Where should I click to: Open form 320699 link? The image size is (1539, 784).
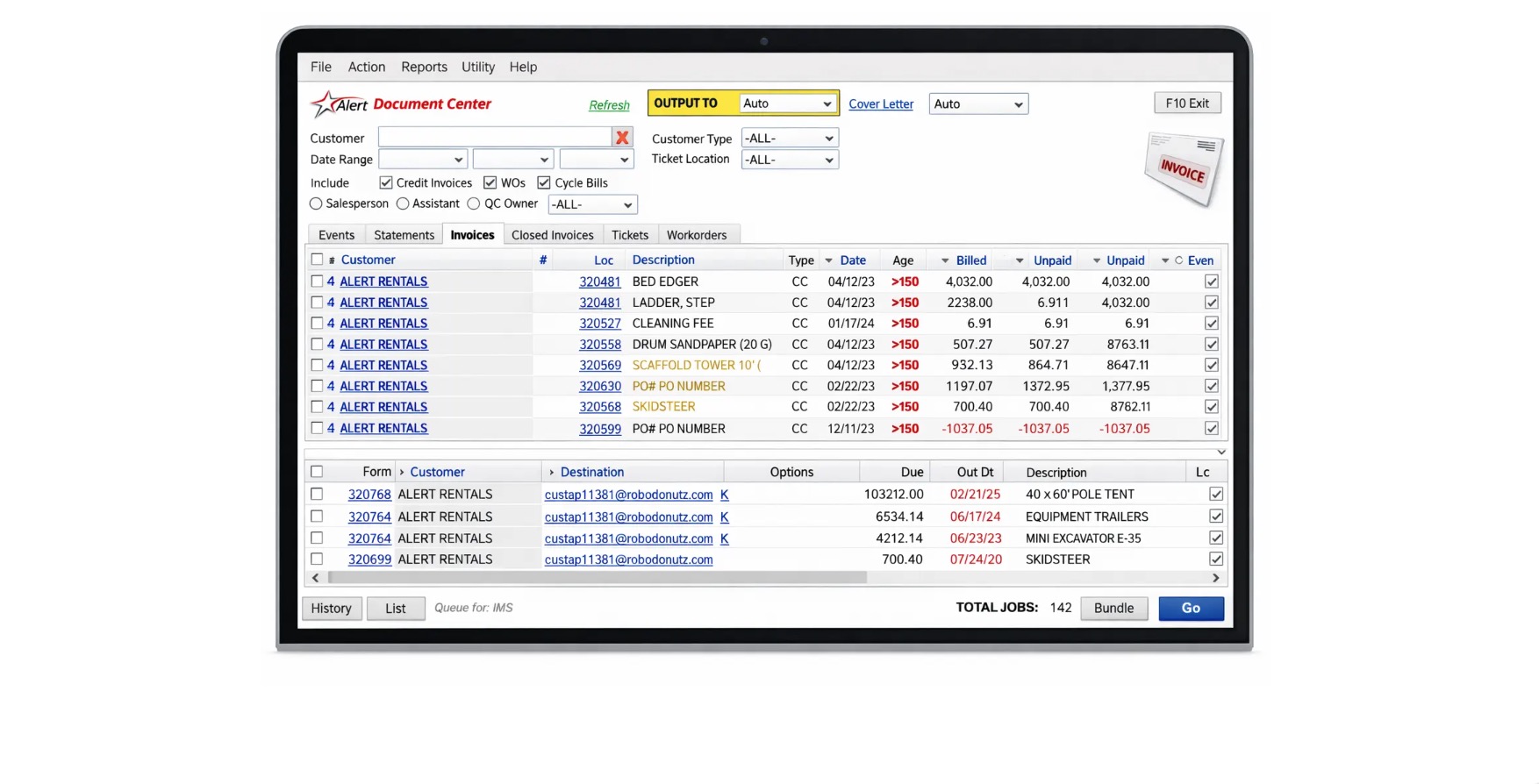[369, 559]
